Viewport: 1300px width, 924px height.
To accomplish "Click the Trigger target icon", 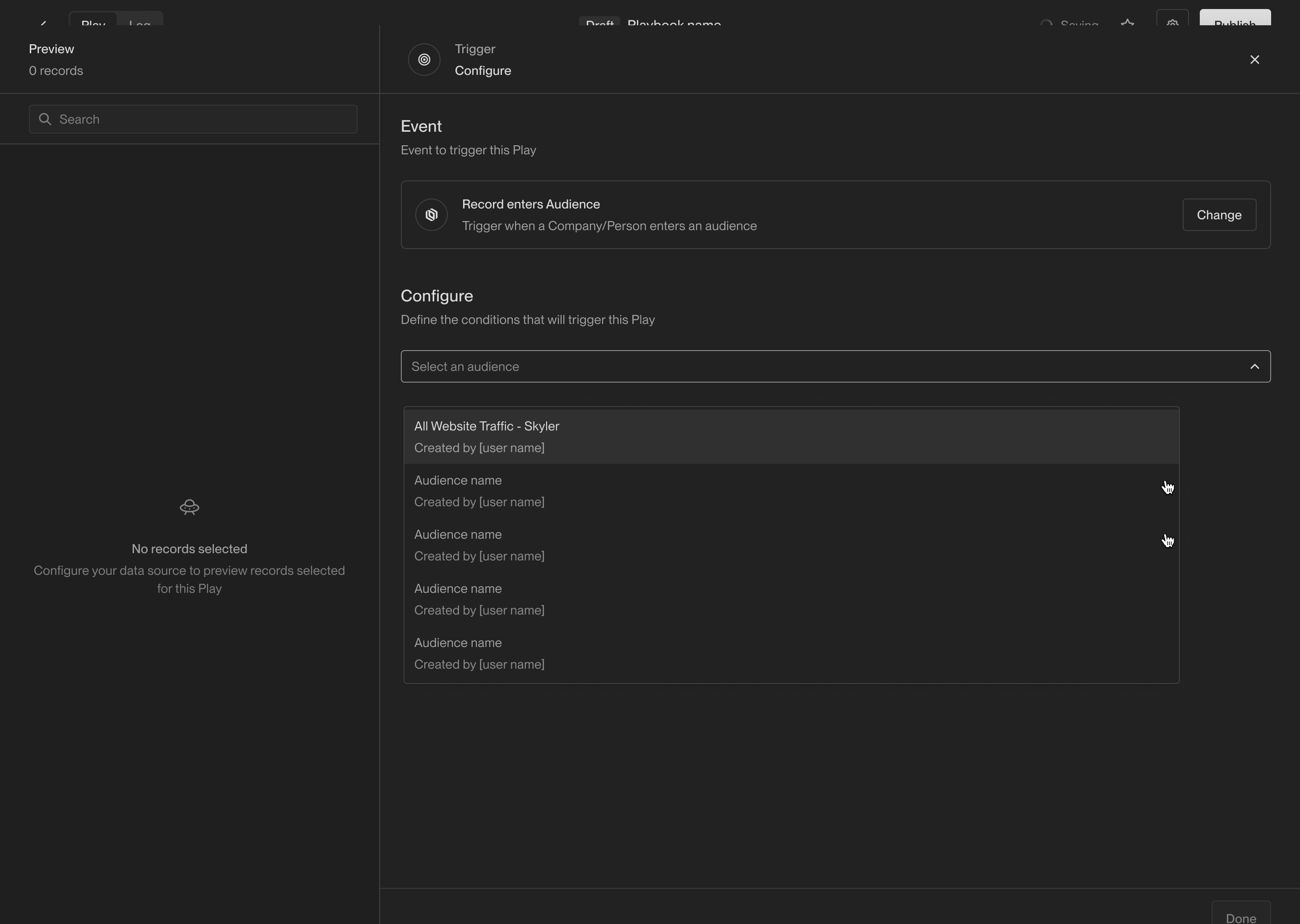I will [424, 60].
